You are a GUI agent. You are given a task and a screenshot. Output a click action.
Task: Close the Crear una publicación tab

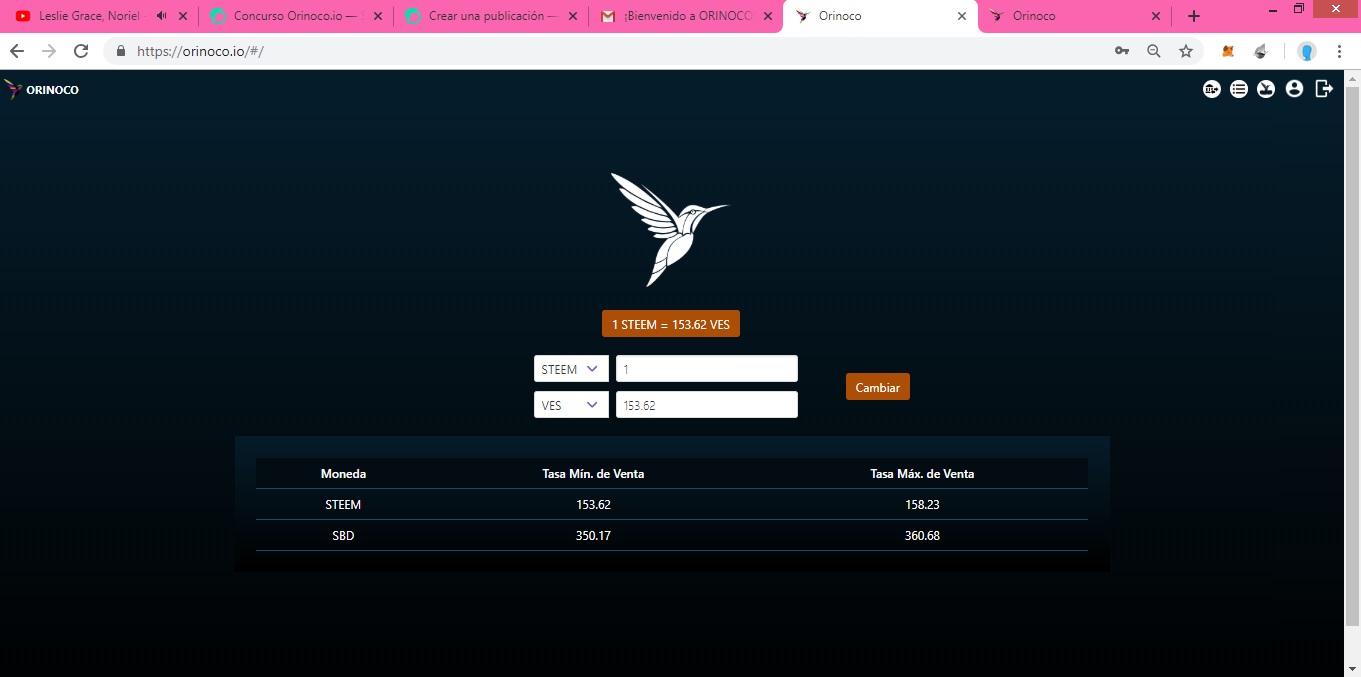(x=572, y=16)
